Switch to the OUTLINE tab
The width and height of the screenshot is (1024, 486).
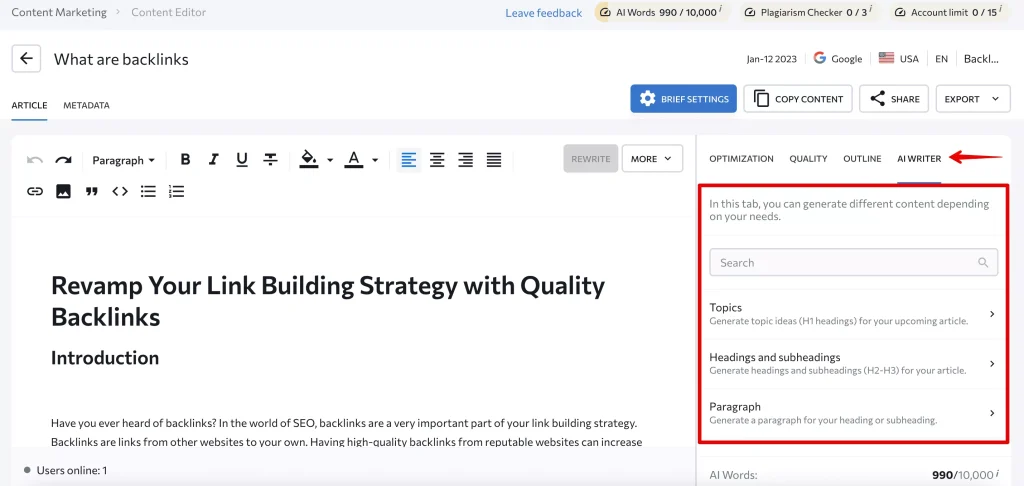point(862,158)
